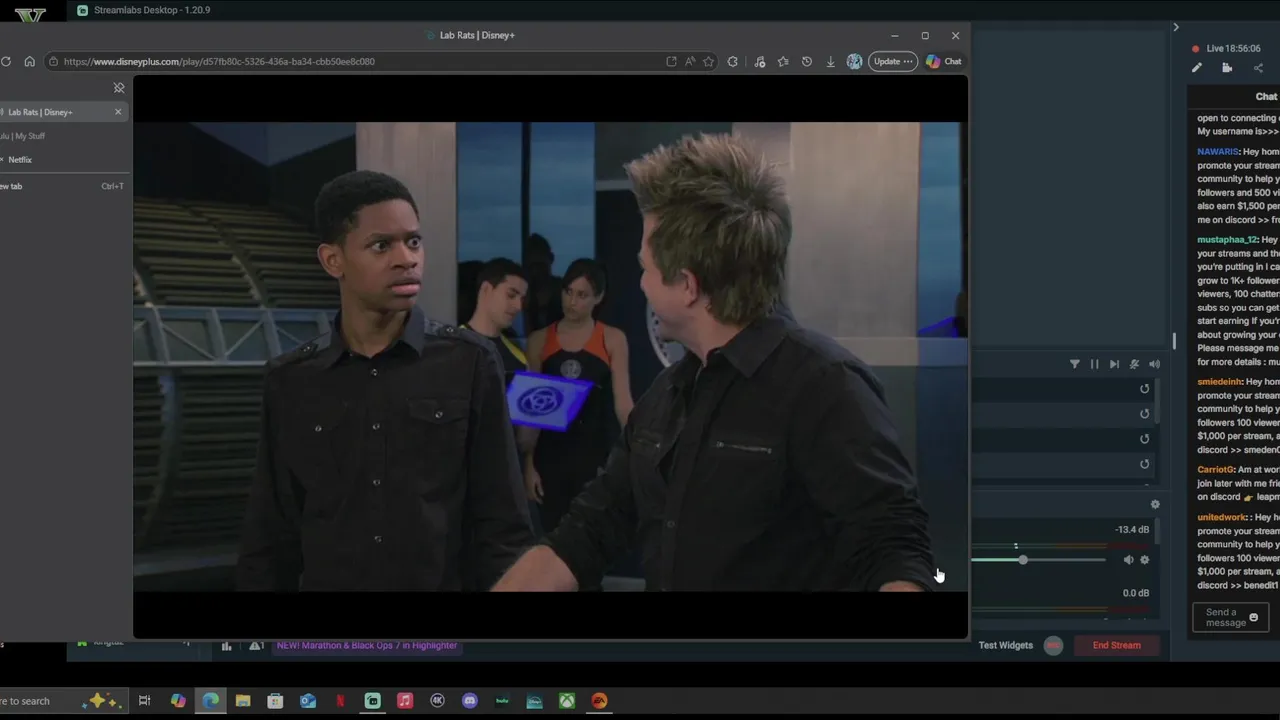Click open-in-app icon in address bar
This screenshot has height=720, width=1280.
pyautogui.click(x=671, y=61)
